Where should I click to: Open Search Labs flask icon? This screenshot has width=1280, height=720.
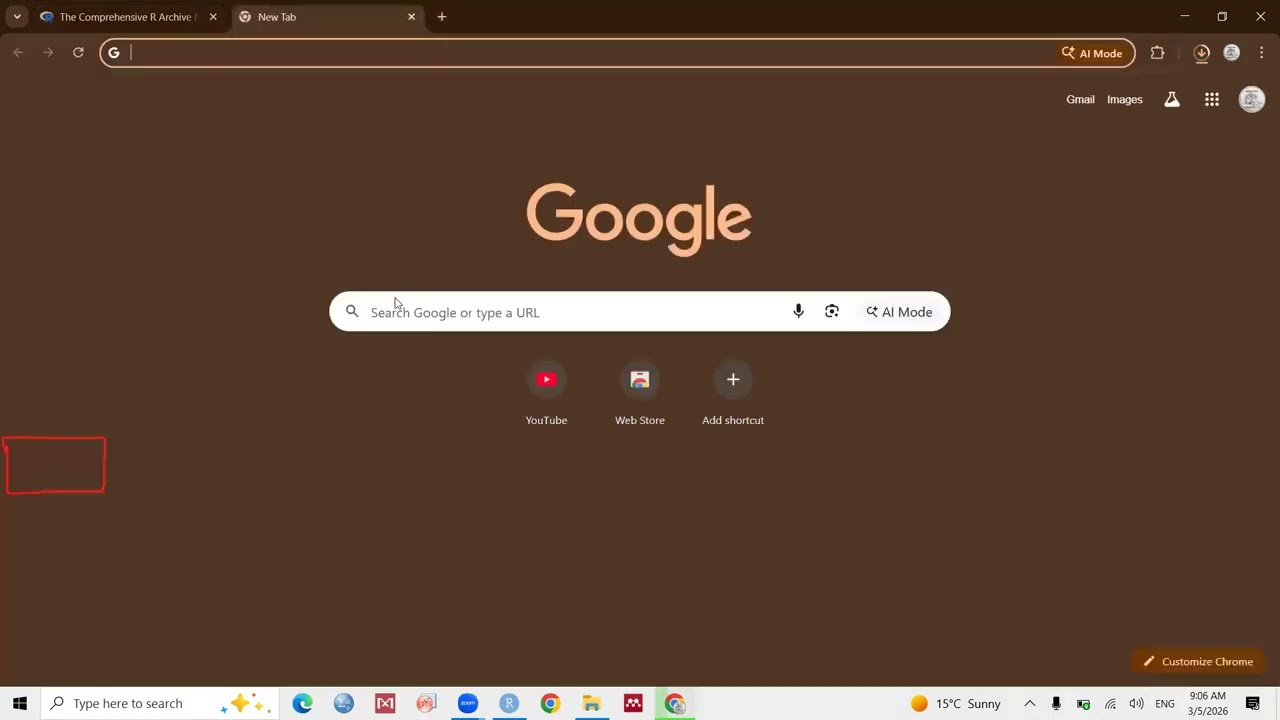(x=1172, y=99)
